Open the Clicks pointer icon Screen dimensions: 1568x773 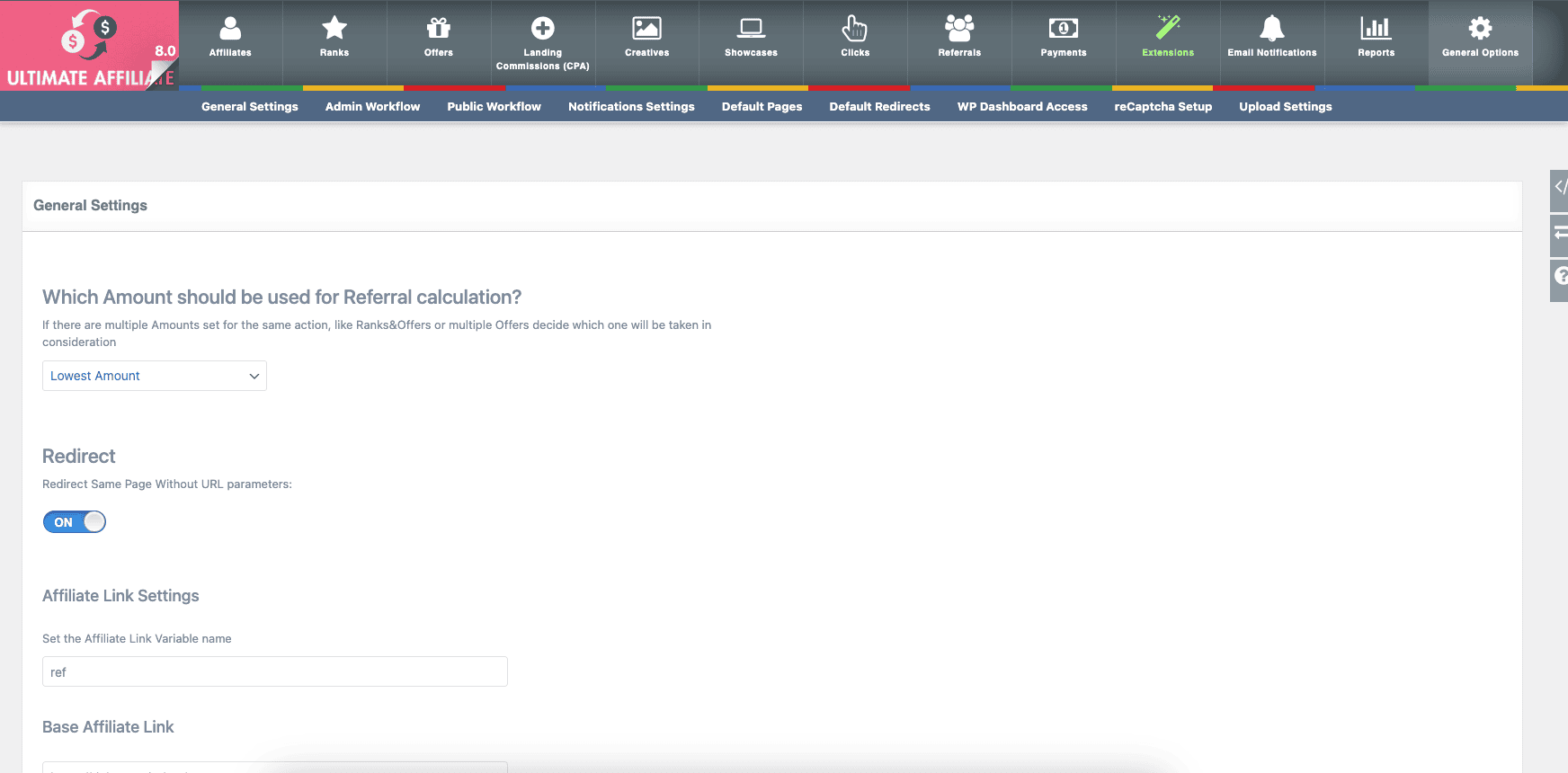(x=855, y=29)
